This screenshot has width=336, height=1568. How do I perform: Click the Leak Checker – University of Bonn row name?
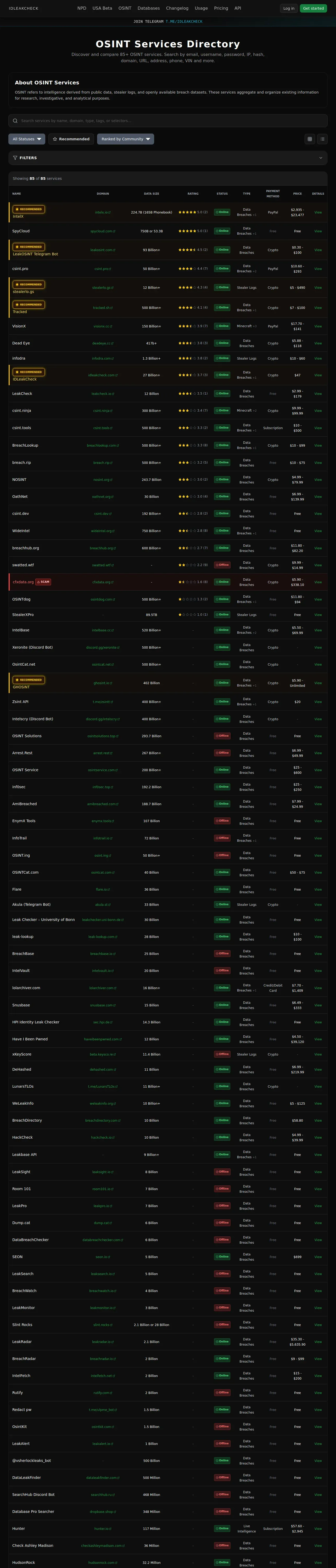(x=43, y=920)
